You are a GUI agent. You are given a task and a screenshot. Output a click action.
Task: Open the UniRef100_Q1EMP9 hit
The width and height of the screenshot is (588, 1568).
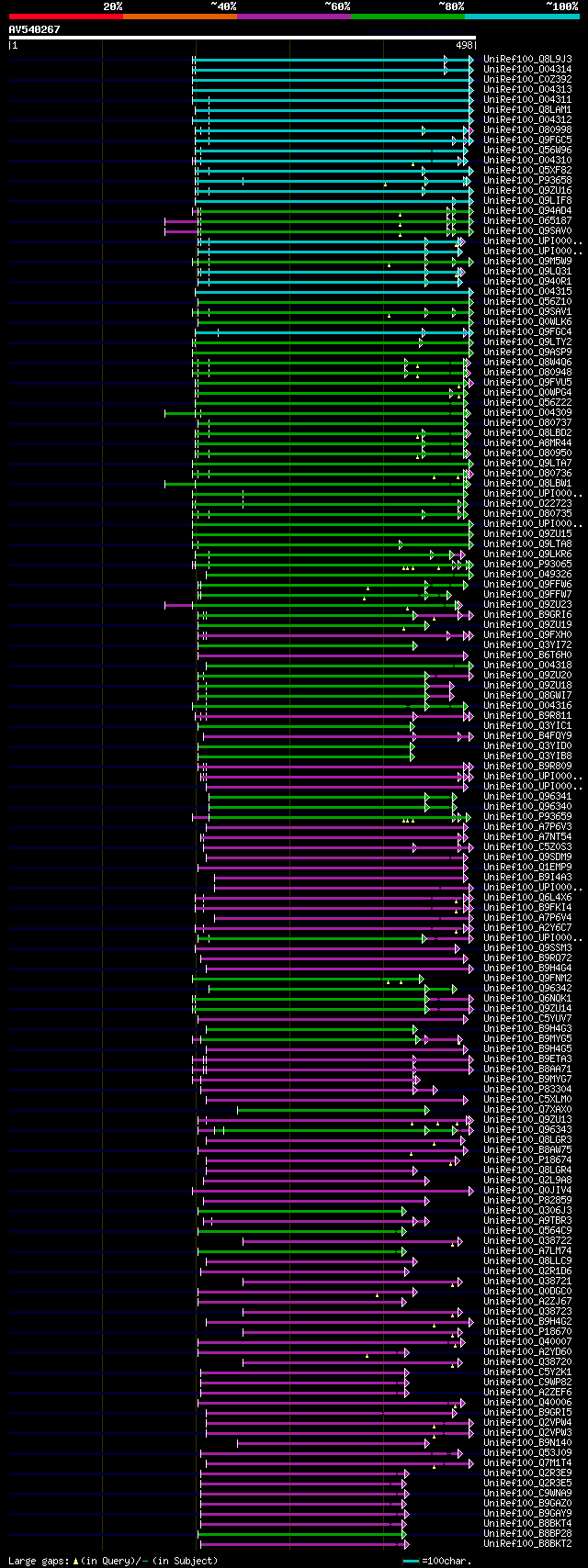pos(528,867)
